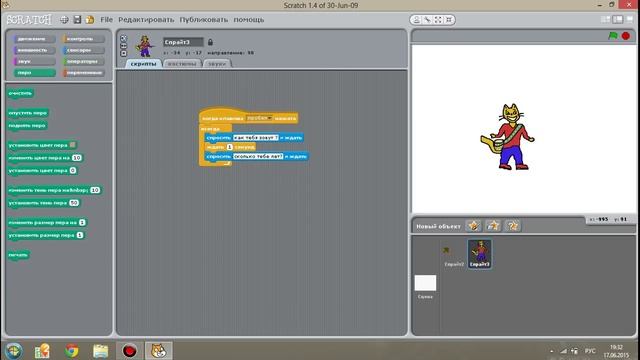This screenshot has height=360, width=640.
Task: Click value 1 in set pen size block
Action: (x=80, y=235)
